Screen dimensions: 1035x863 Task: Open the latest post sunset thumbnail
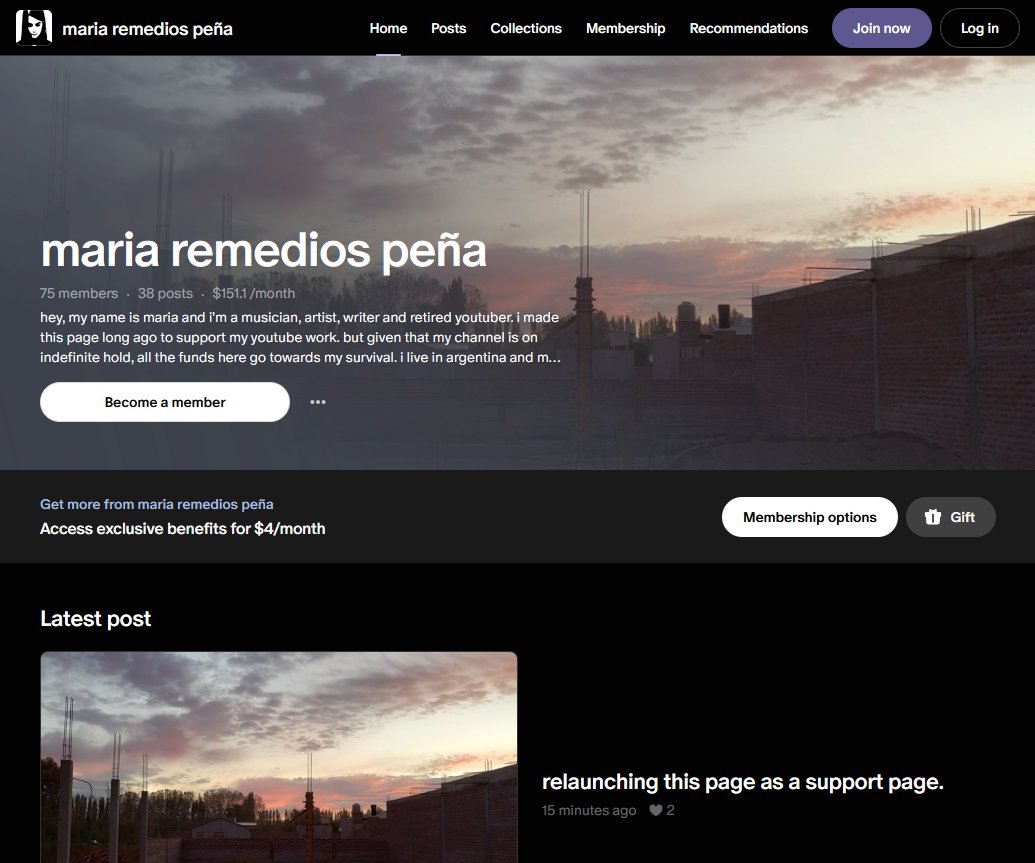coord(279,757)
